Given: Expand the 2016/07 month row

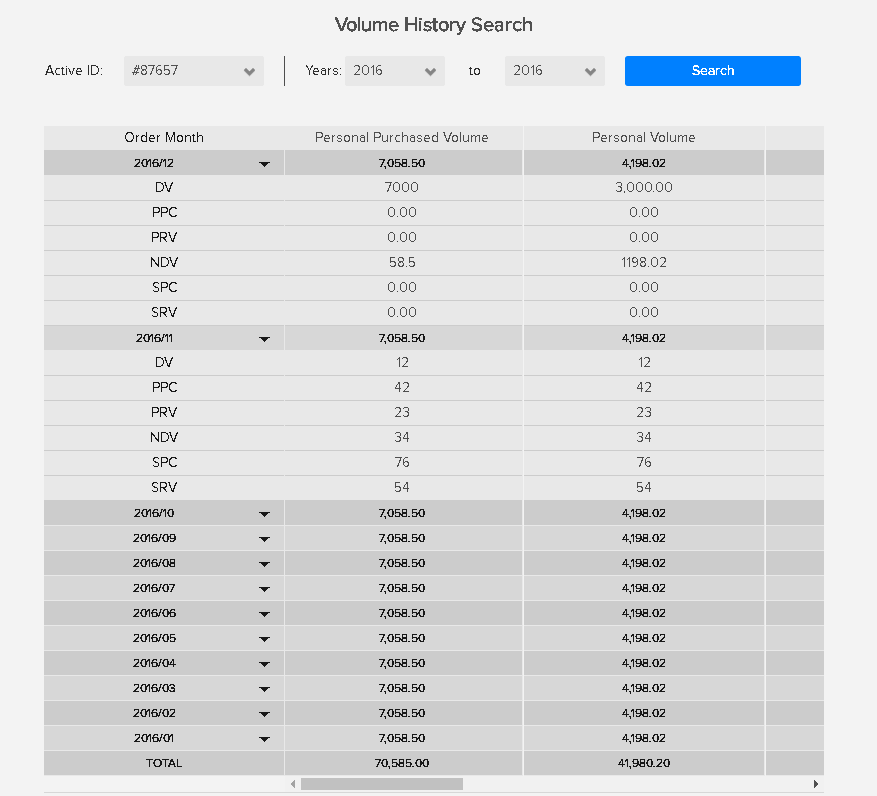Looking at the screenshot, I should (x=264, y=589).
